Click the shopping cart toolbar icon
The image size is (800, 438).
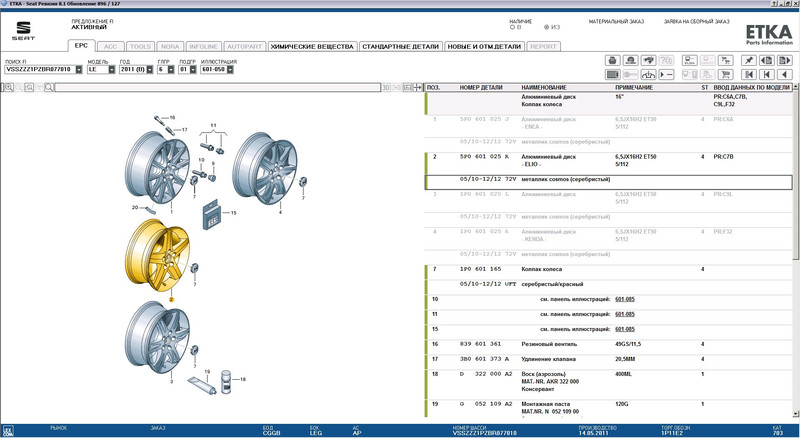pyautogui.click(x=725, y=75)
